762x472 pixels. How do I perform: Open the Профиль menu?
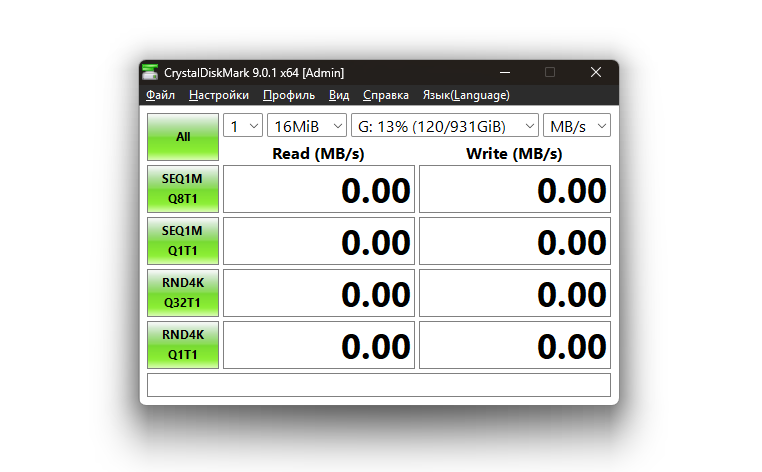[289, 95]
